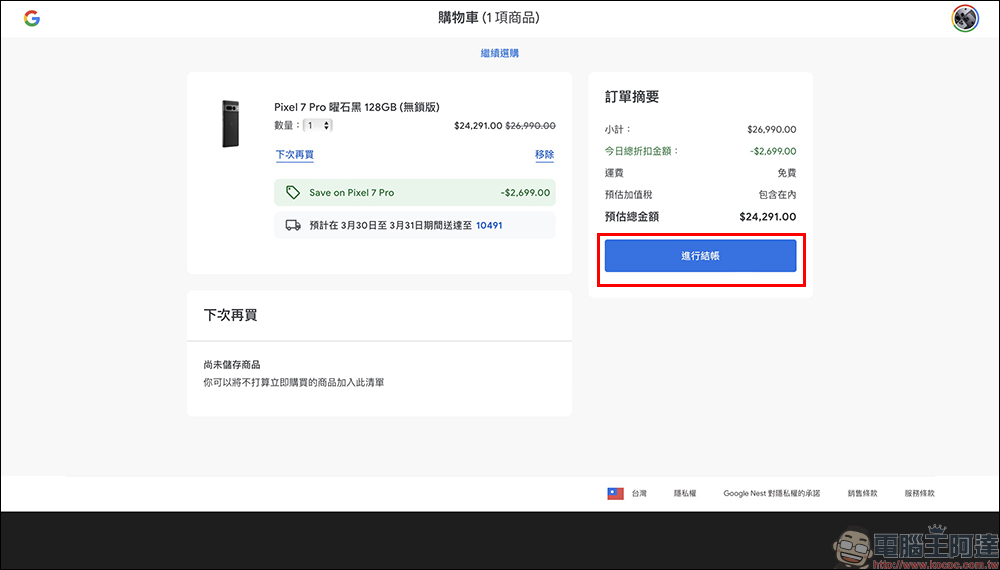The image size is (1000, 570).
Task: Open the 隱私權 footer link
Action: point(685,493)
